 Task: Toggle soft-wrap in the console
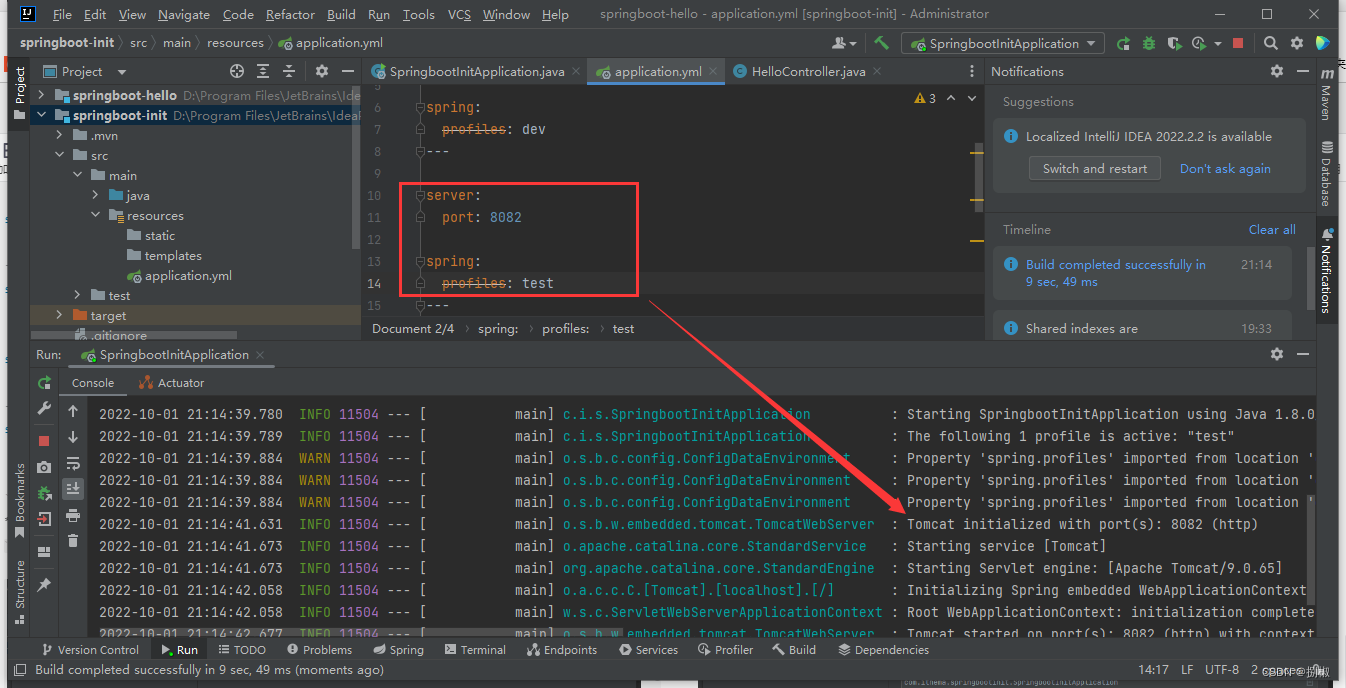pos(73,463)
